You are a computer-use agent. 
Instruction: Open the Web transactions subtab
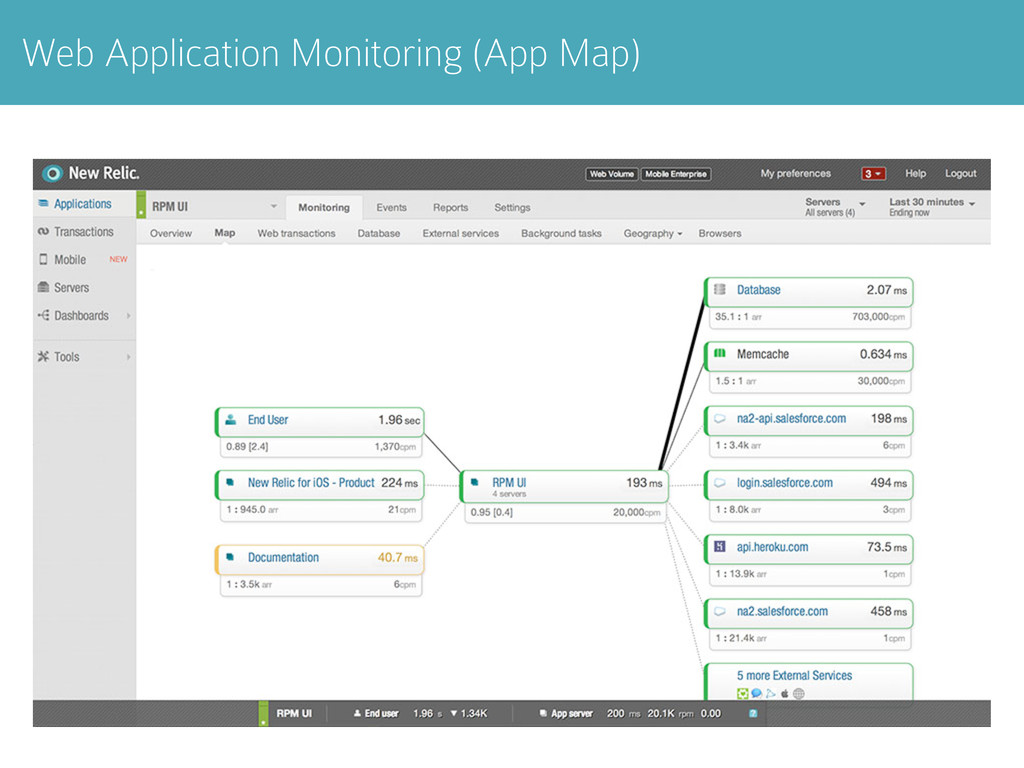point(296,233)
